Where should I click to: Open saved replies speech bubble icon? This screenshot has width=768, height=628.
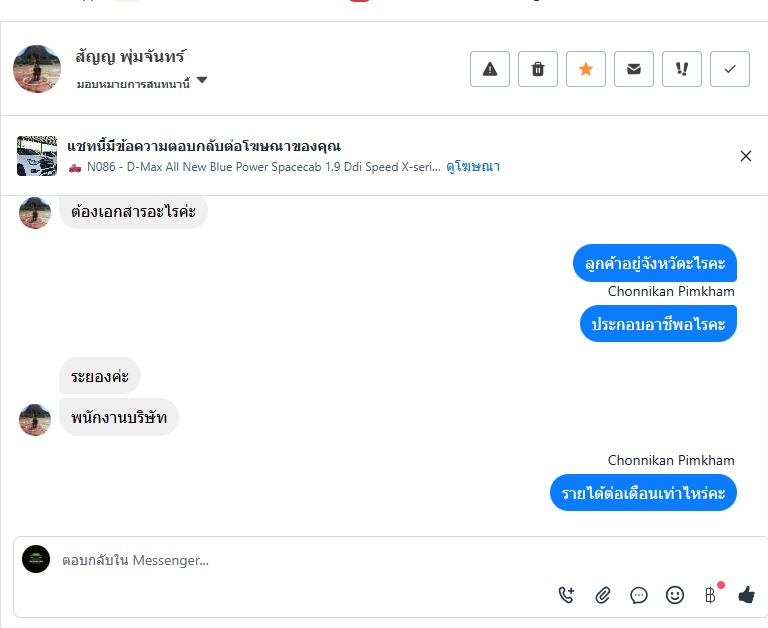(639, 595)
